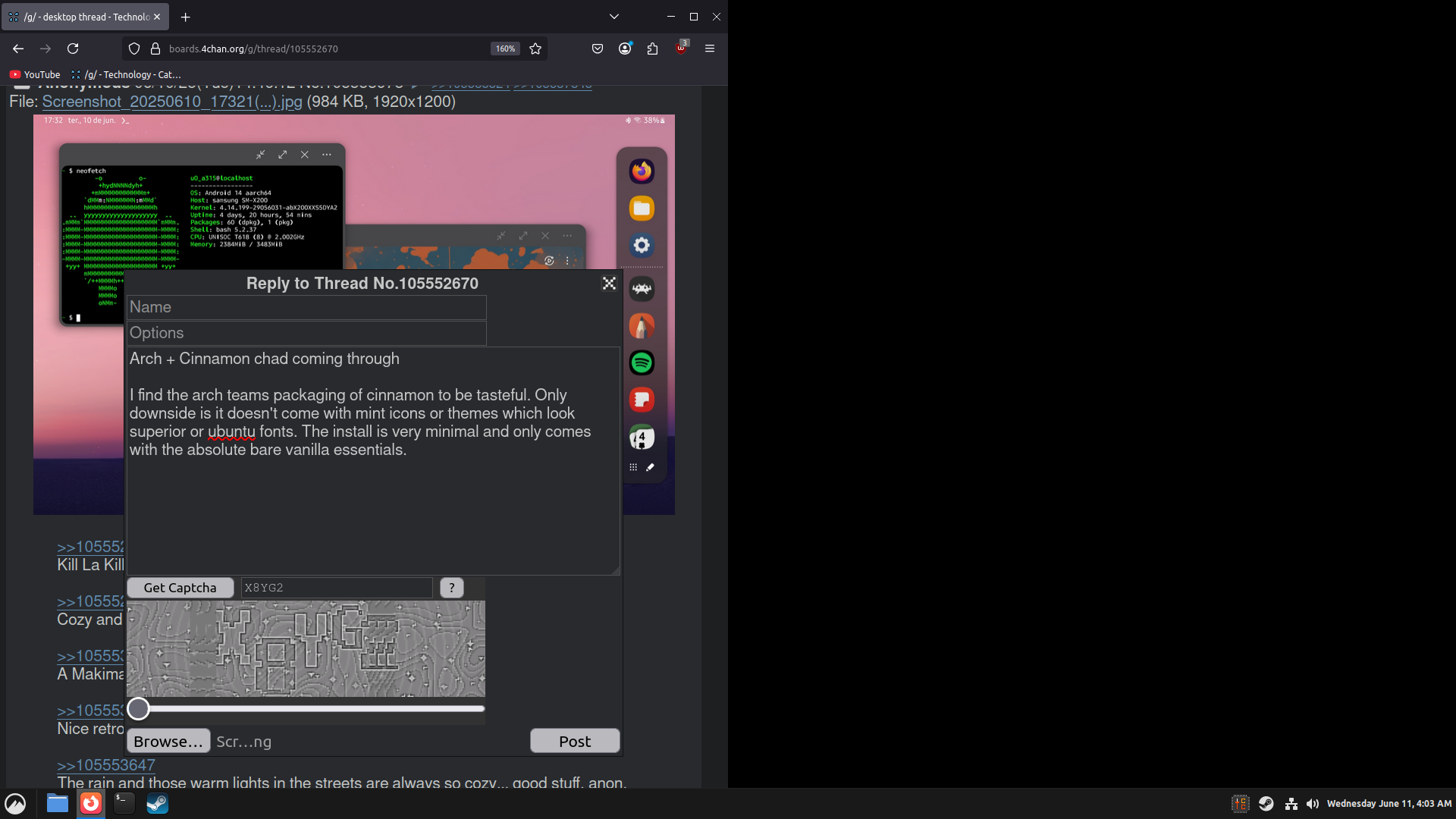Open Steam from the taskbar
Image resolution: width=1456 pixels, height=819 pixels.
(x=157, y=804)
